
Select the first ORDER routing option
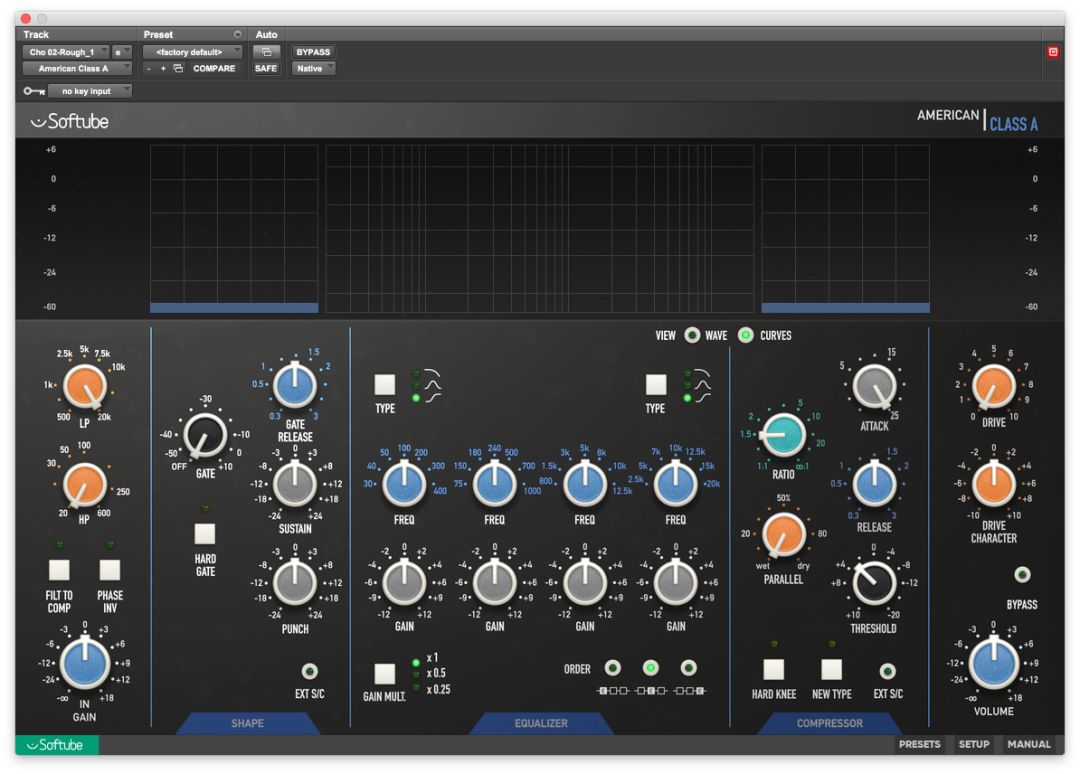click(612, 667)
